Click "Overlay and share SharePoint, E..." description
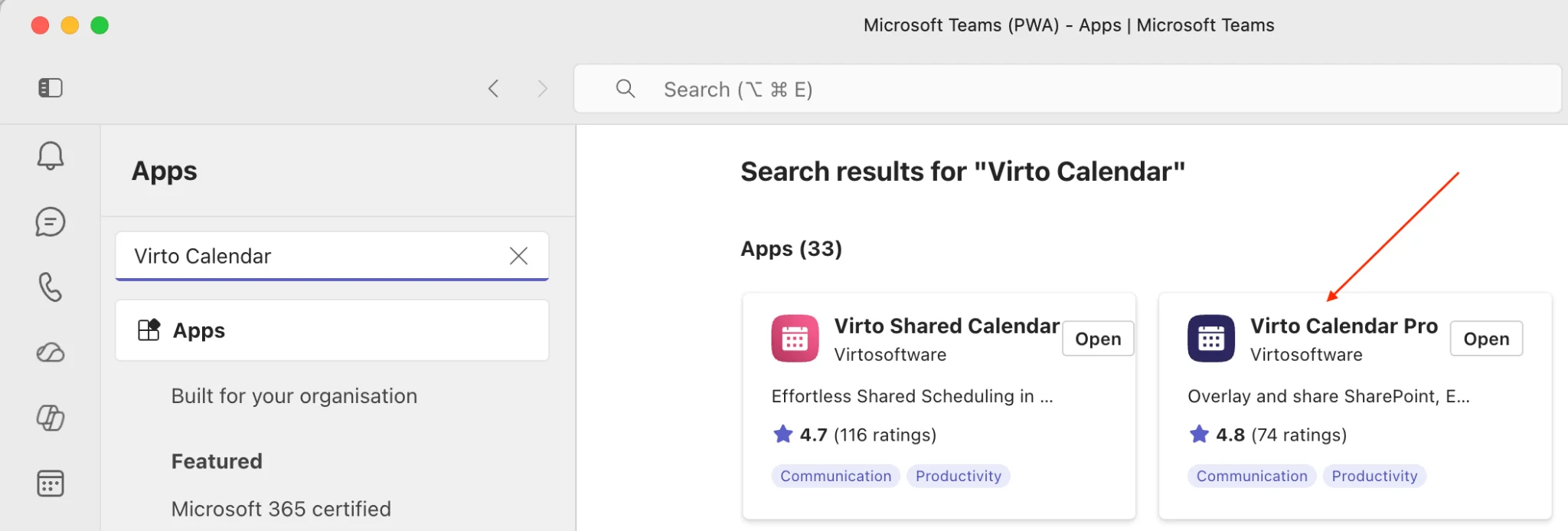The height and width of the screenshot is (531, 1568). click(x=1329, y=396)
